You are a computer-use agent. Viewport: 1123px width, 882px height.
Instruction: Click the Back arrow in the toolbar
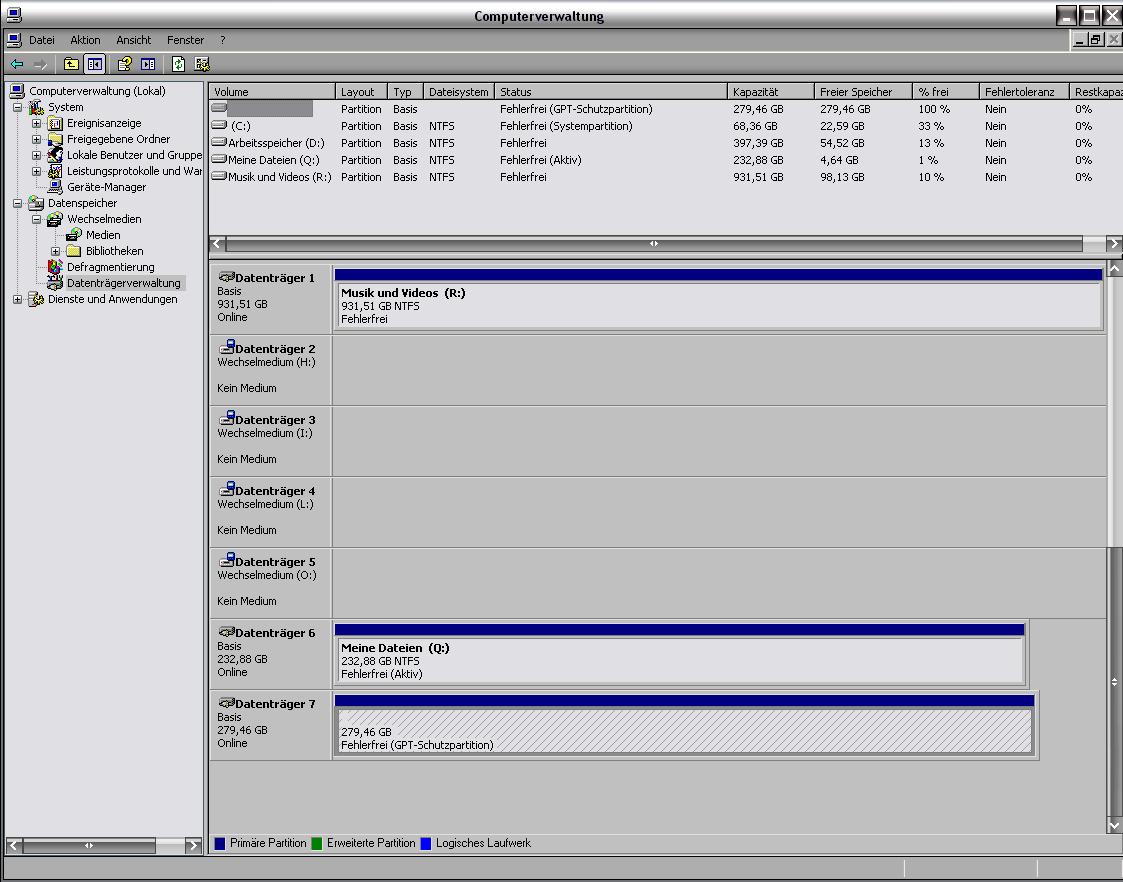17,64
